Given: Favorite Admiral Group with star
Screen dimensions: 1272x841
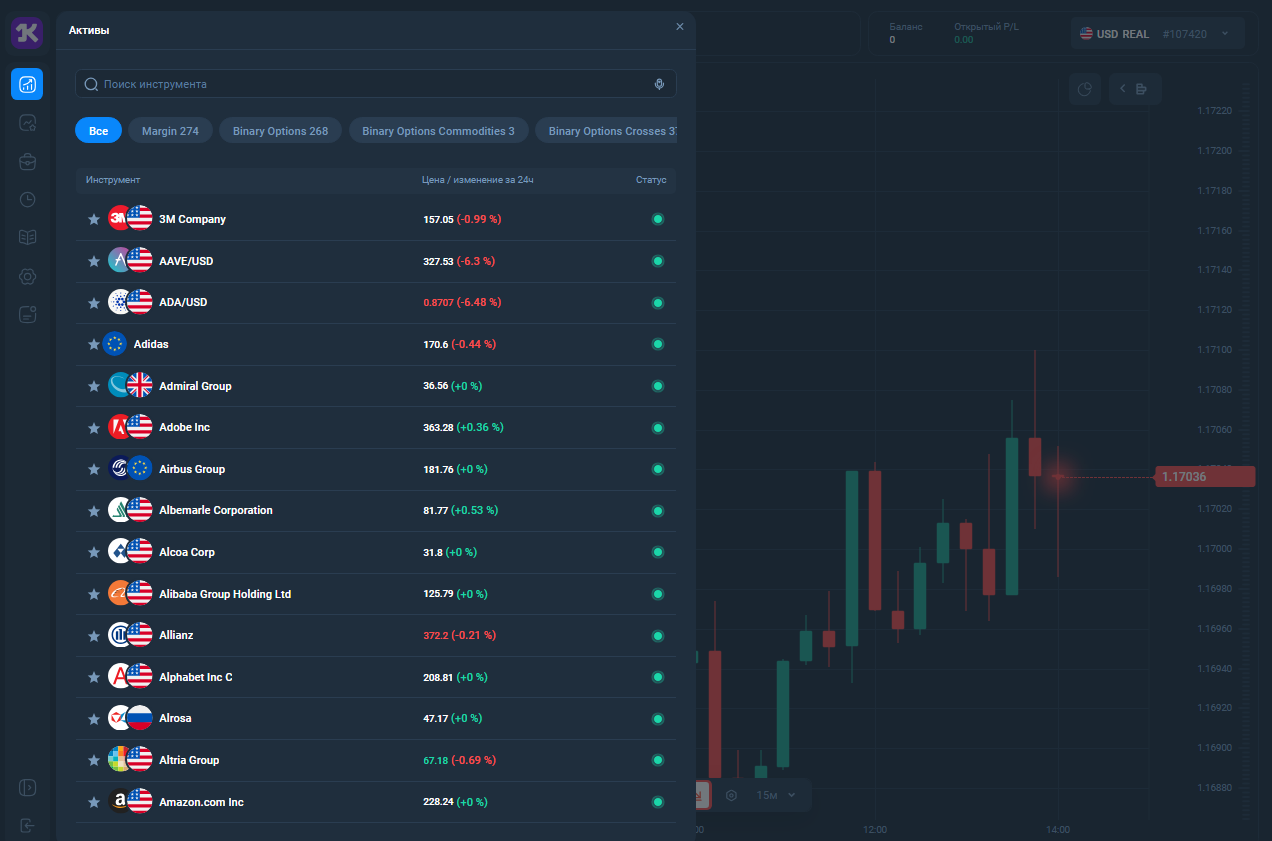Looking at the screenshot, I should (x=94, y=386).
